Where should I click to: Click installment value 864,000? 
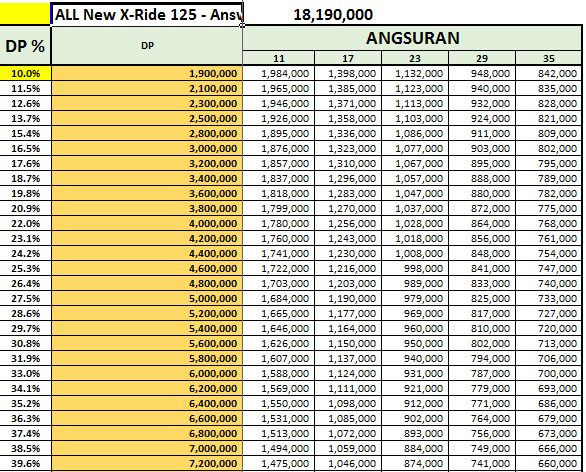482,223
